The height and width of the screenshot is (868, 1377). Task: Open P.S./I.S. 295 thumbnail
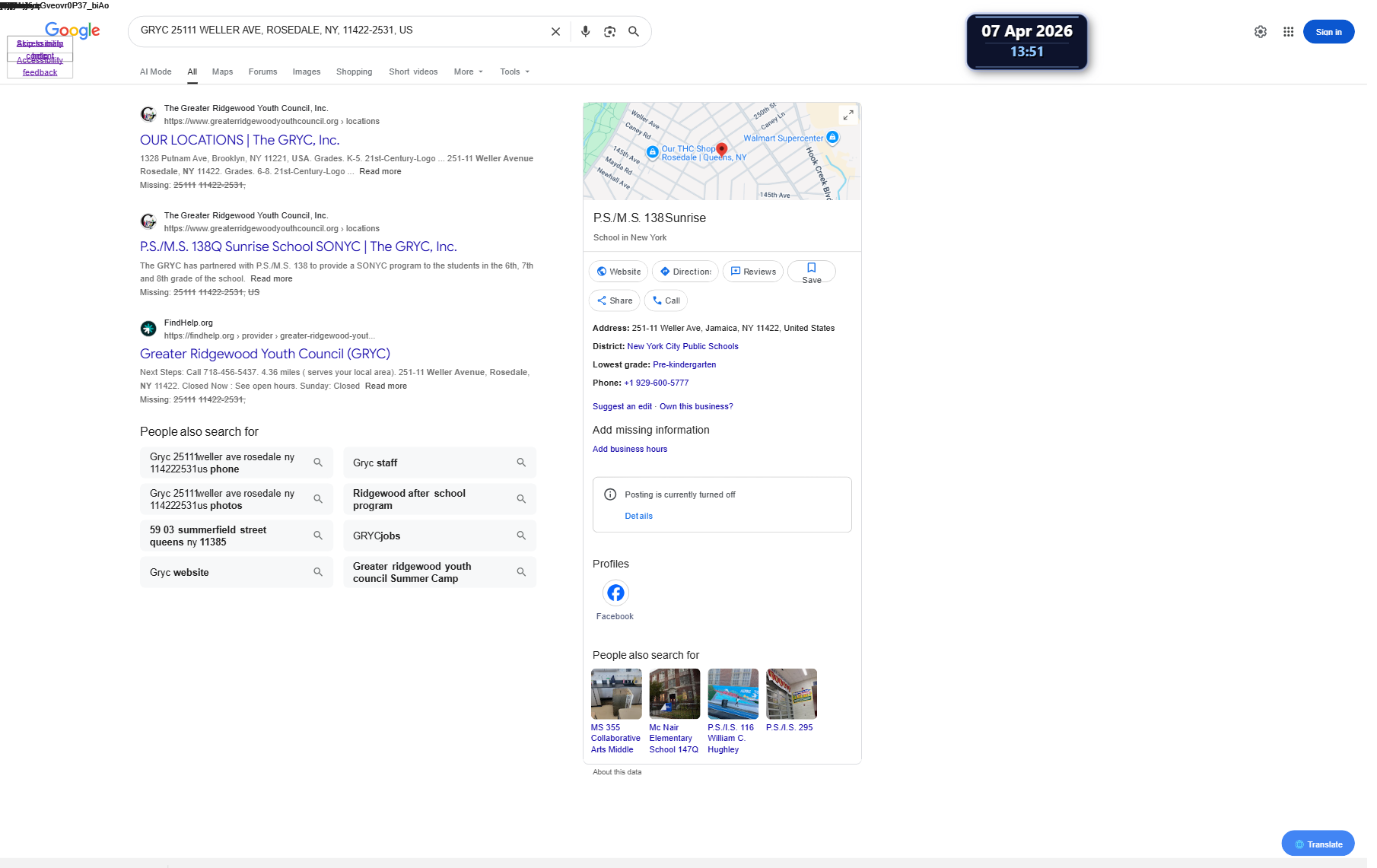tap(791, 694)
